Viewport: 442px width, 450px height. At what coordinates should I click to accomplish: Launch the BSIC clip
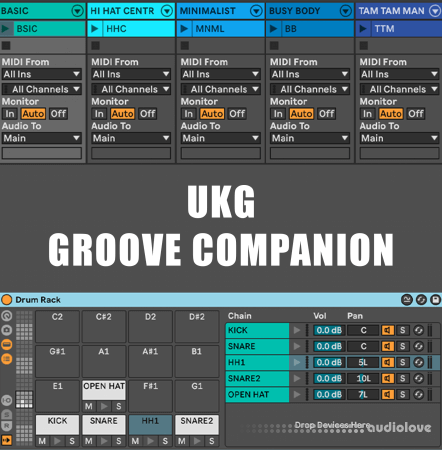(x=5, y=29)
